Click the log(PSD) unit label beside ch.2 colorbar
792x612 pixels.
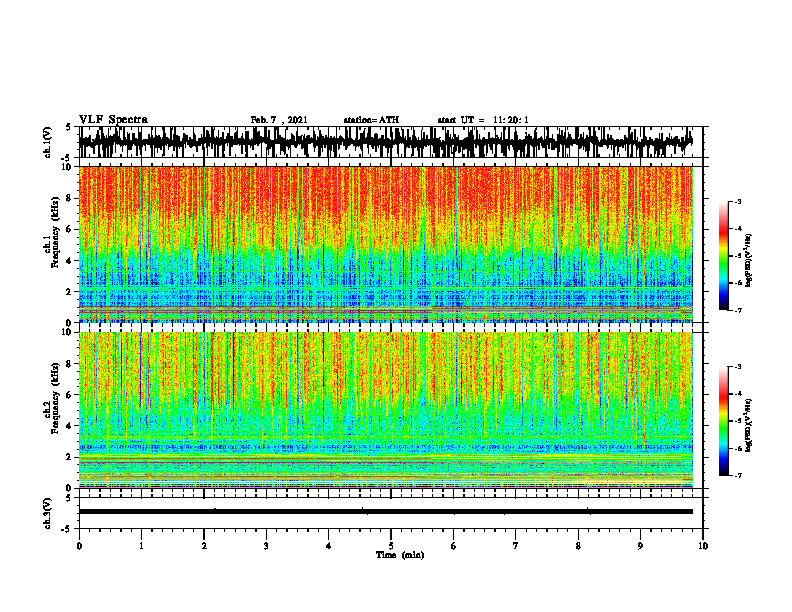(749, 426)
